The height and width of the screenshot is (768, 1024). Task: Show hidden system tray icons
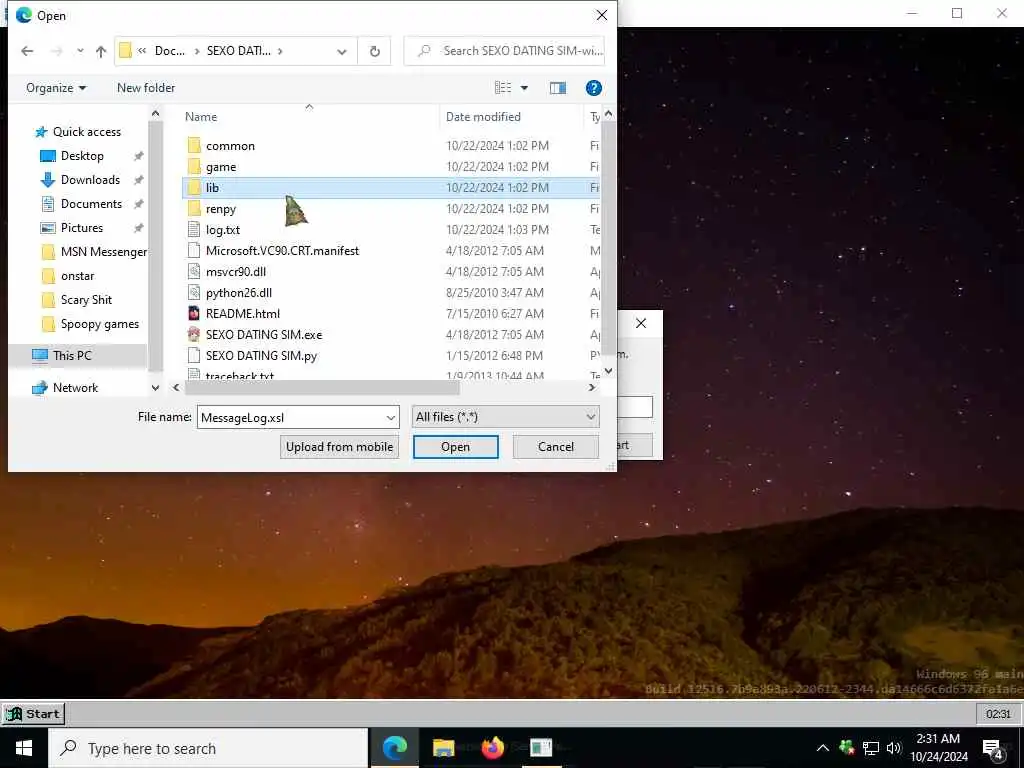823,748
